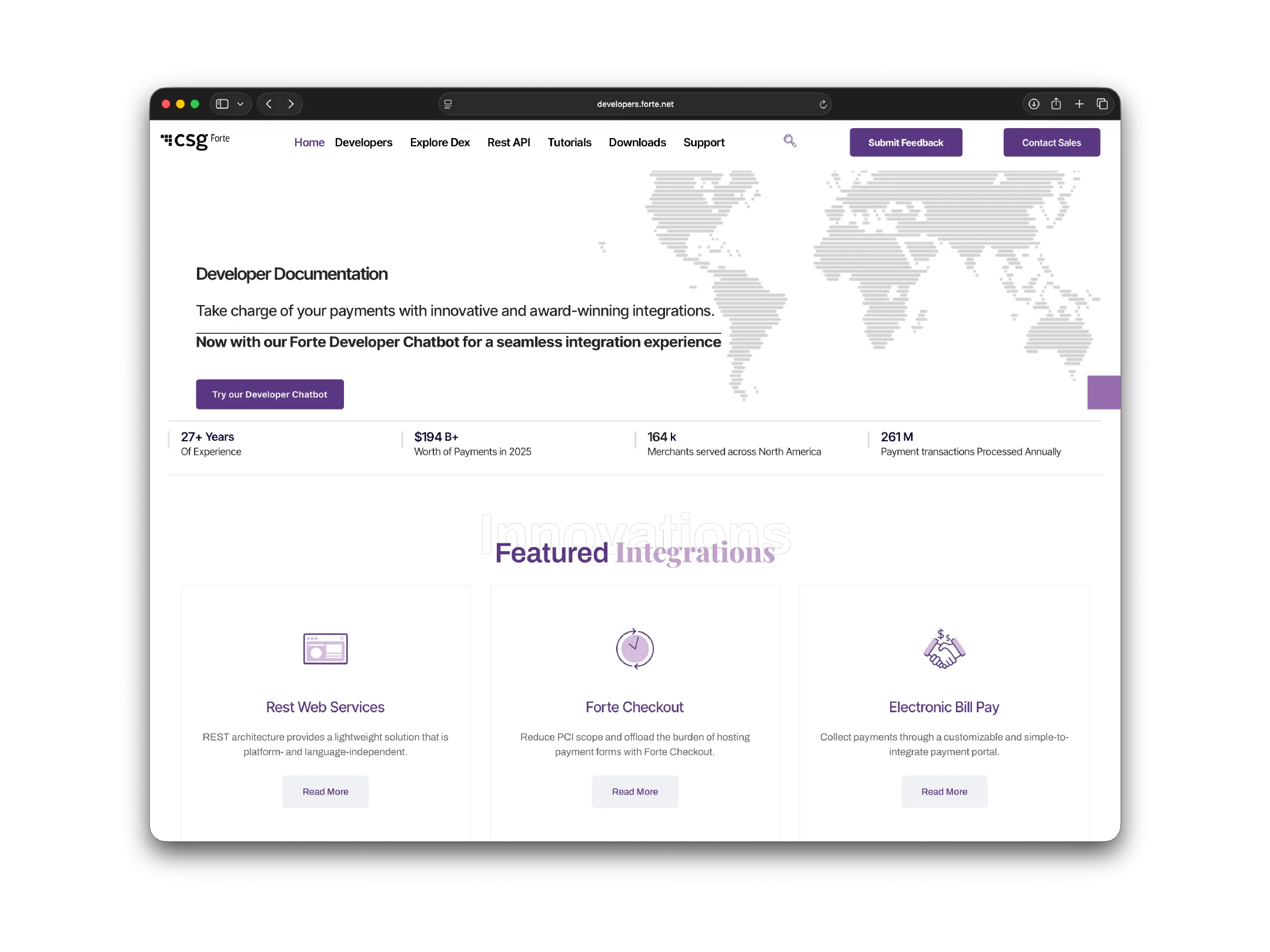Go back with the back arrow
This screenshot has height=952, width=1270.
[x=269, y=104]
